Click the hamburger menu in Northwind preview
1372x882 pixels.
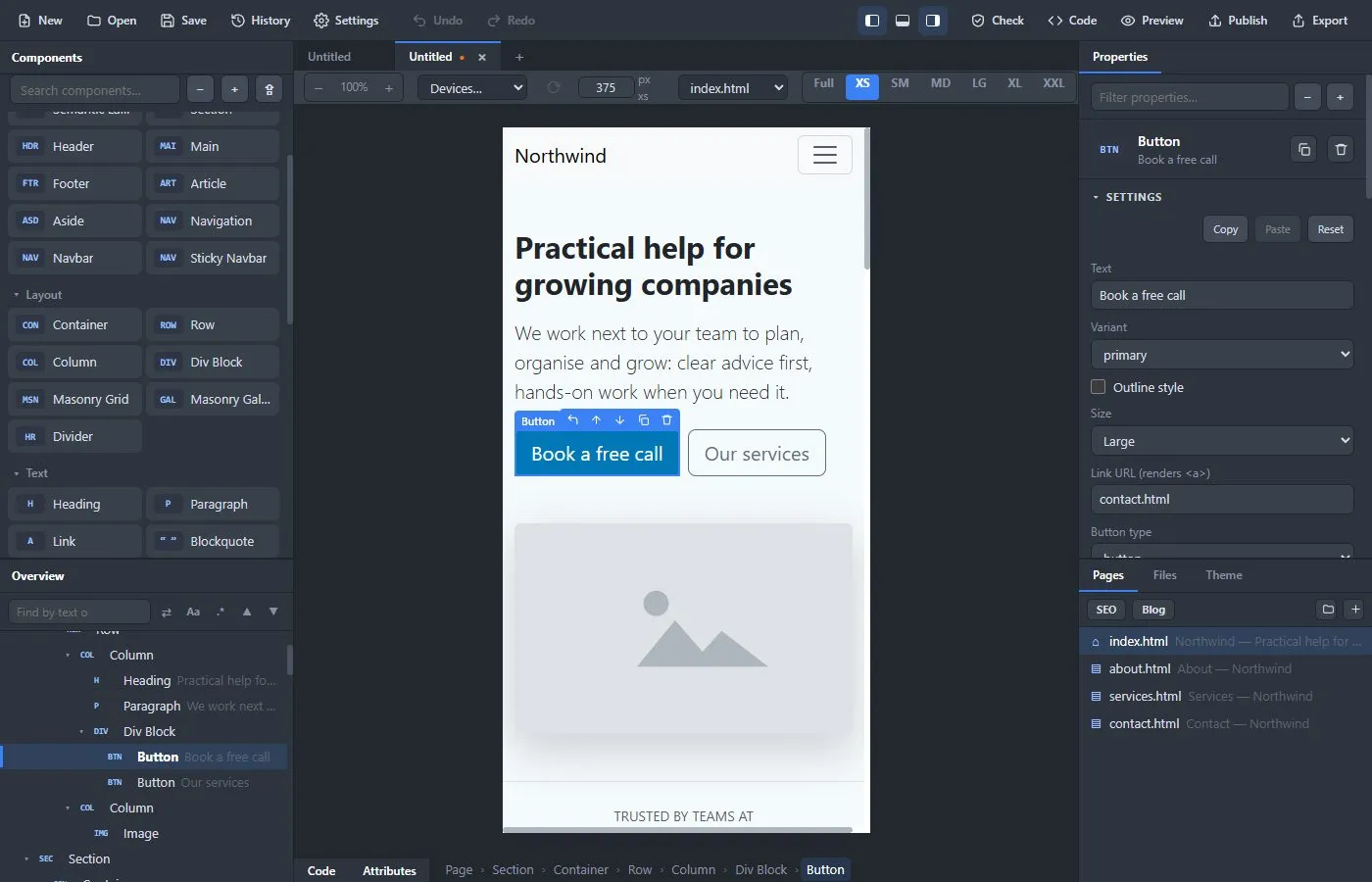(825, 155)
